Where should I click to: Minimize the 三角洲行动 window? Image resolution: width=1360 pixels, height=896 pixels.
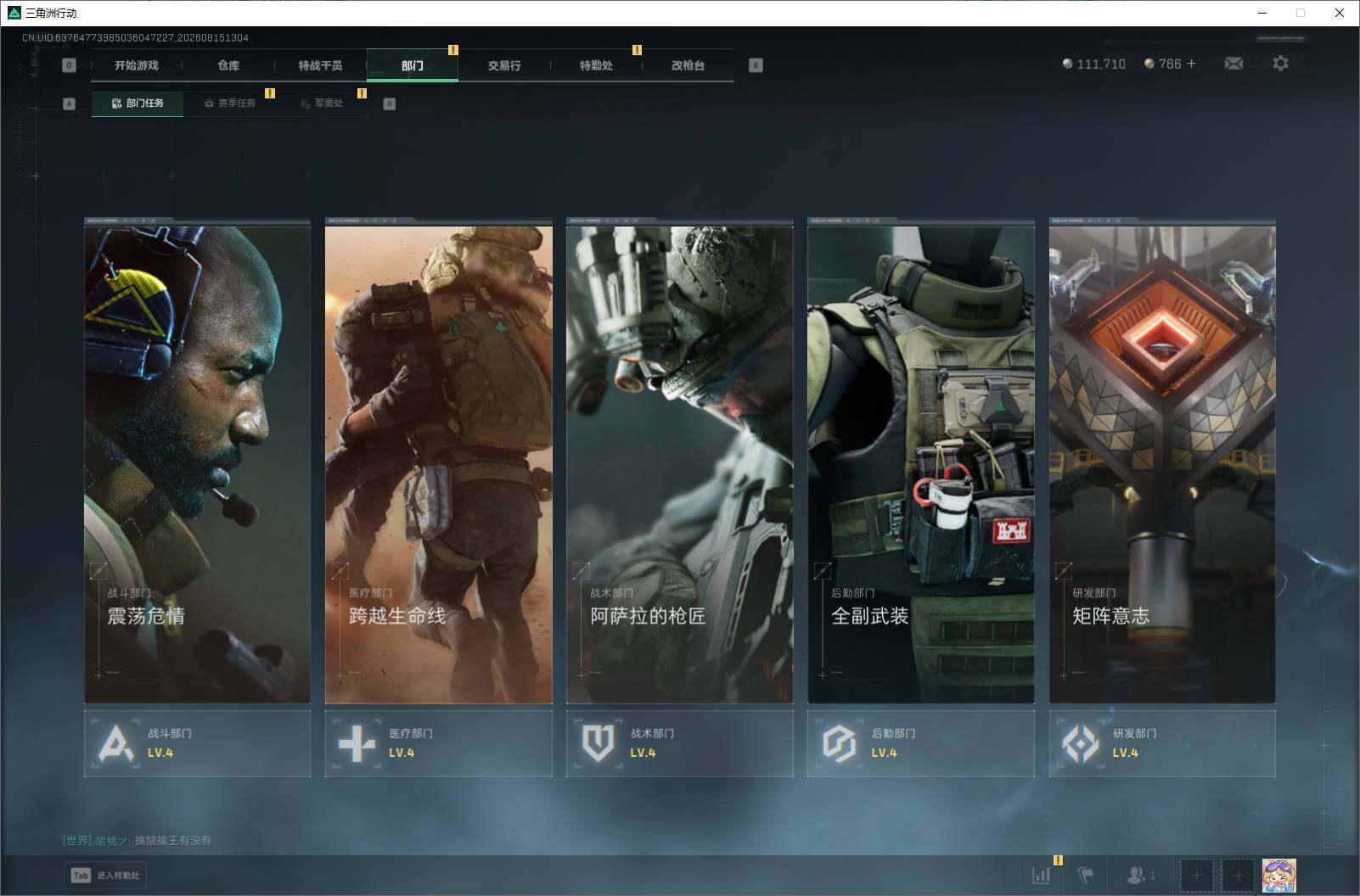[x=1262, y=13]
